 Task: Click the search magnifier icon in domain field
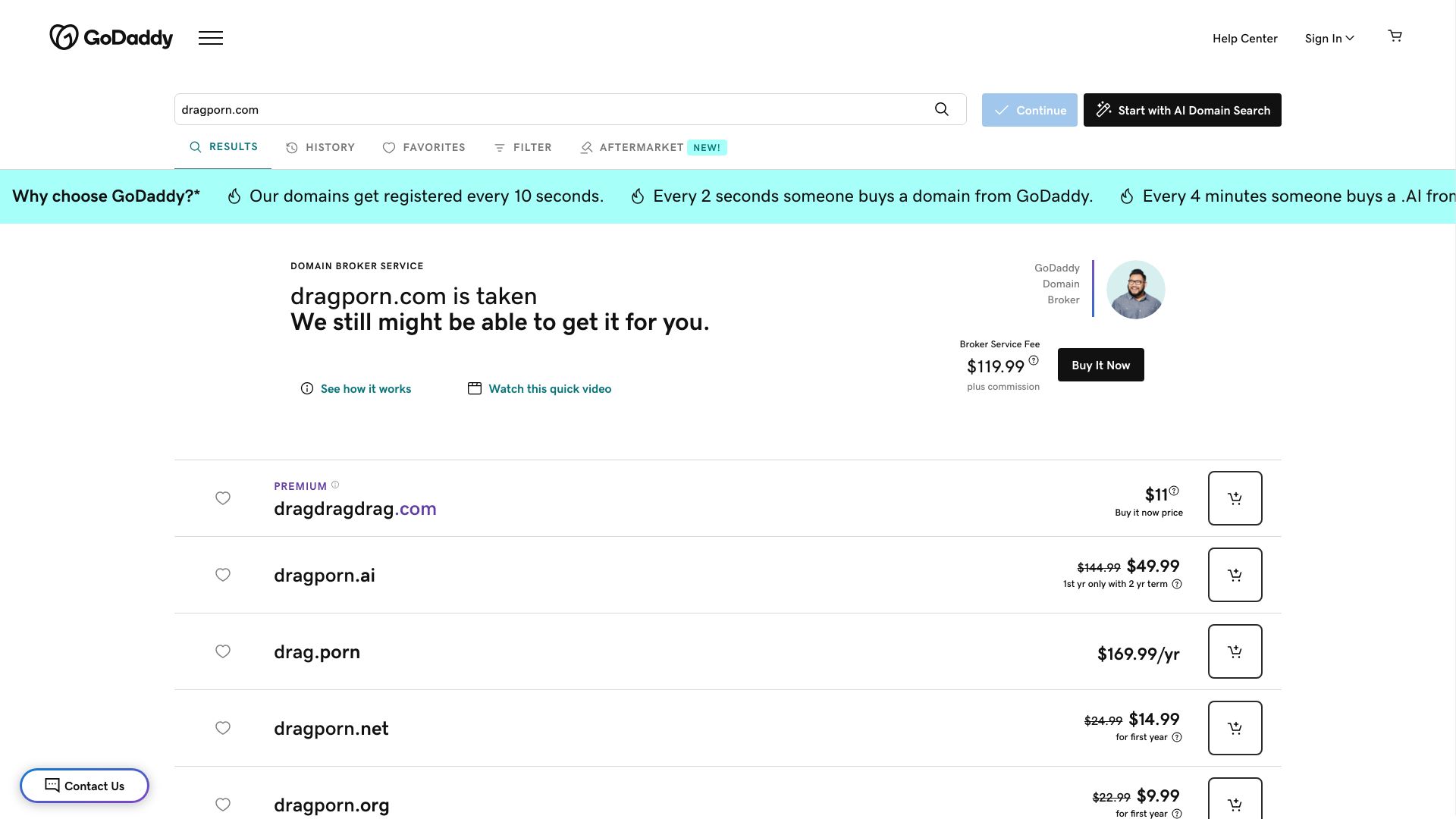[941, 109]
